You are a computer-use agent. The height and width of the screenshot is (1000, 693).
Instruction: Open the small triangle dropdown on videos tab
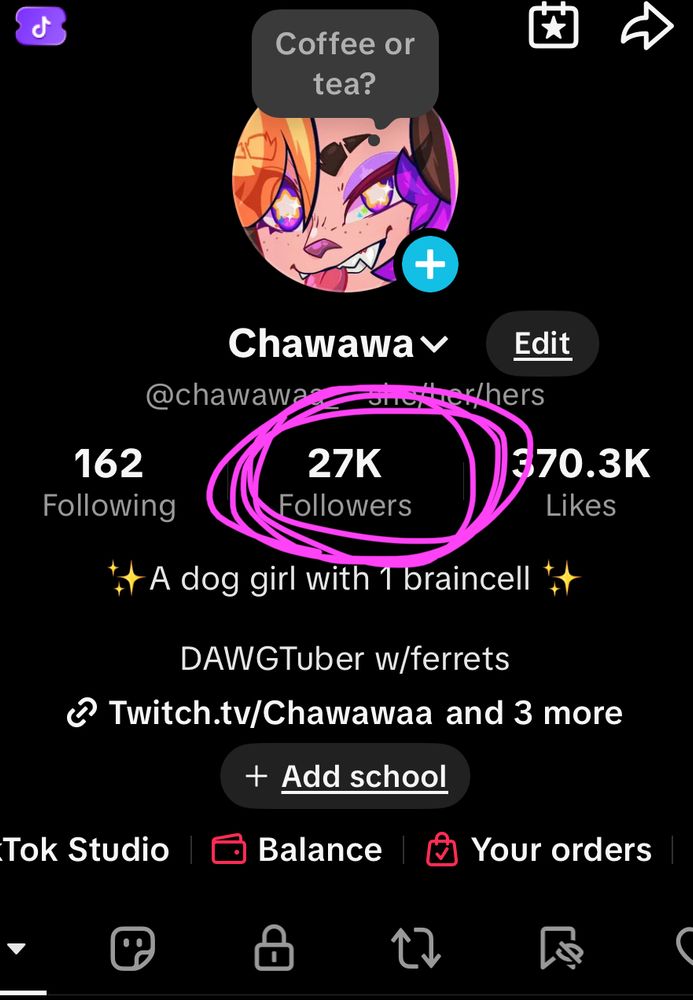[x=16, y=948]
